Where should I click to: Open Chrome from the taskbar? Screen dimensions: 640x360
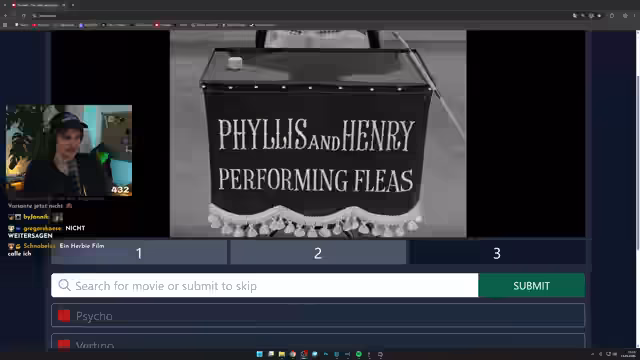293,354
